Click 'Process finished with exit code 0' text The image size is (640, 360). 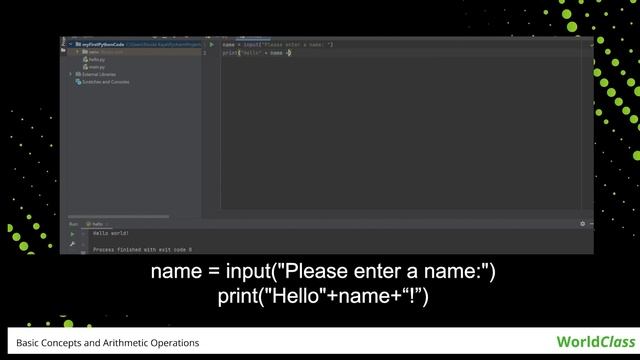(142, 249)
